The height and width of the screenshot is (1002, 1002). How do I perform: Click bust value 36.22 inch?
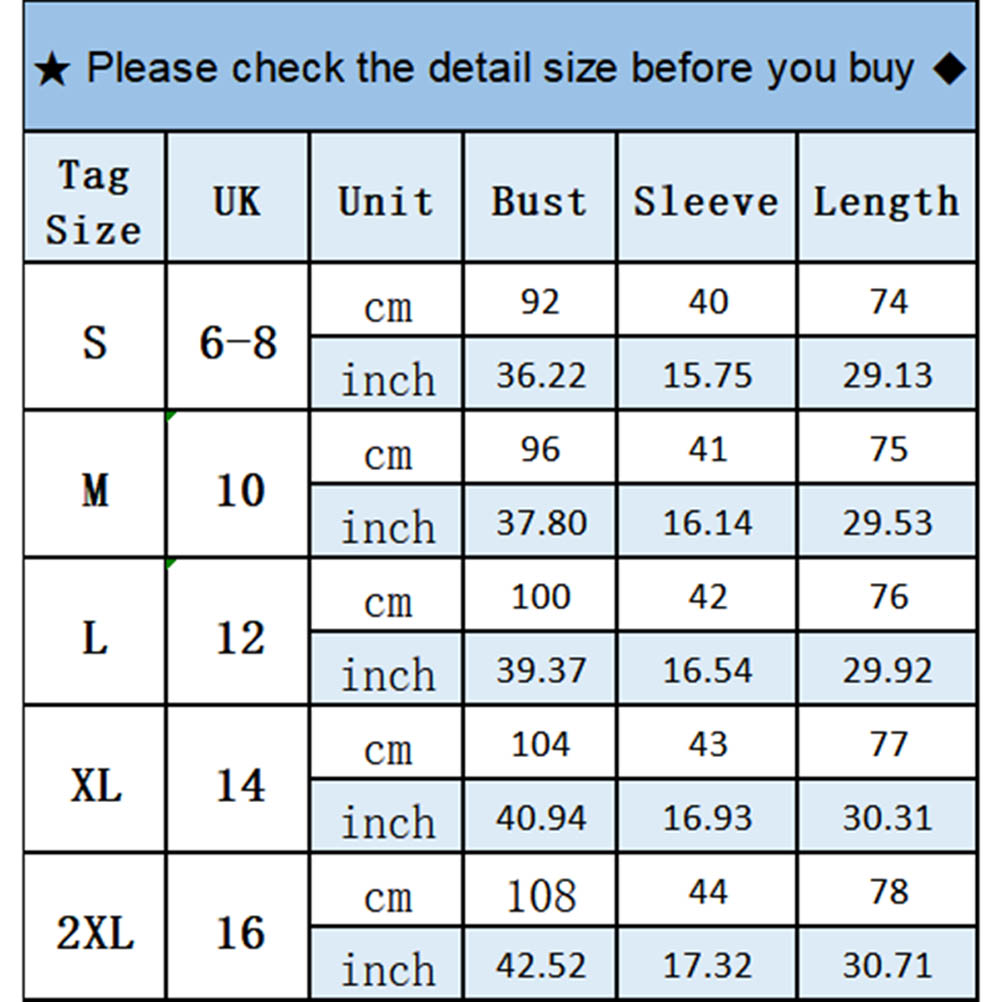tap(541, 376)
